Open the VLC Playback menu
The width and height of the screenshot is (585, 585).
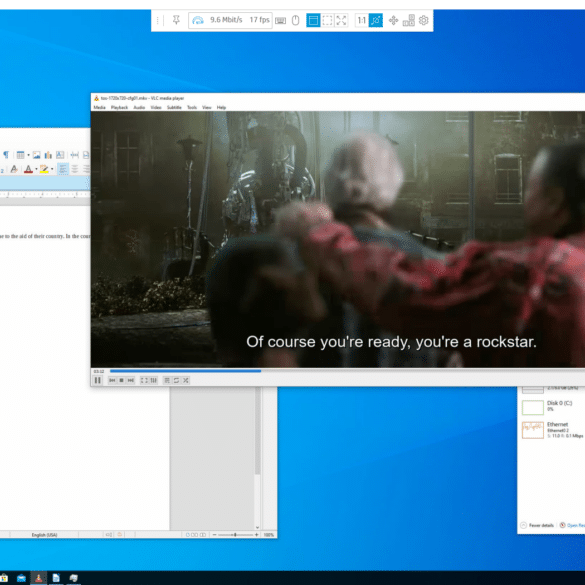click(x=119, y=107)
